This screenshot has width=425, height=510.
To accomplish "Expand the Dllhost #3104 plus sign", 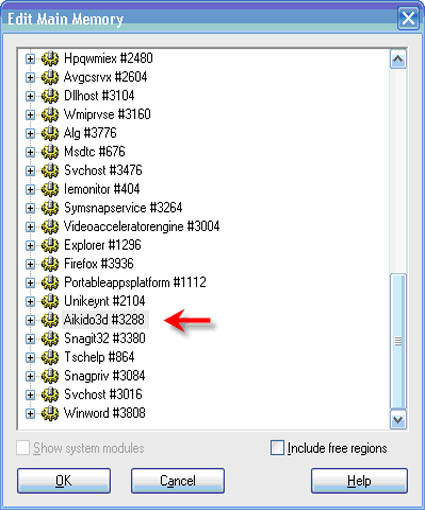I will click(x=30, y=96).
